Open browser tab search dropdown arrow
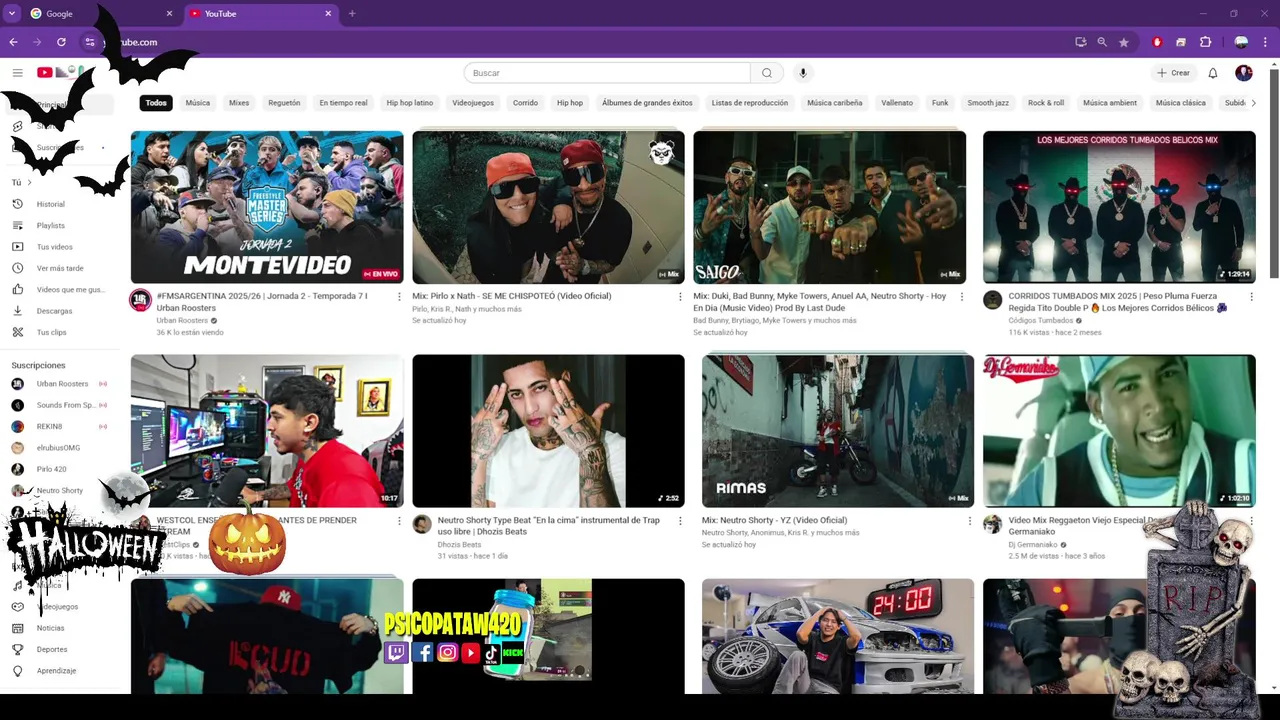This screenshot has width=1280, height=720. pyautogui.click(x=12, y=13)
